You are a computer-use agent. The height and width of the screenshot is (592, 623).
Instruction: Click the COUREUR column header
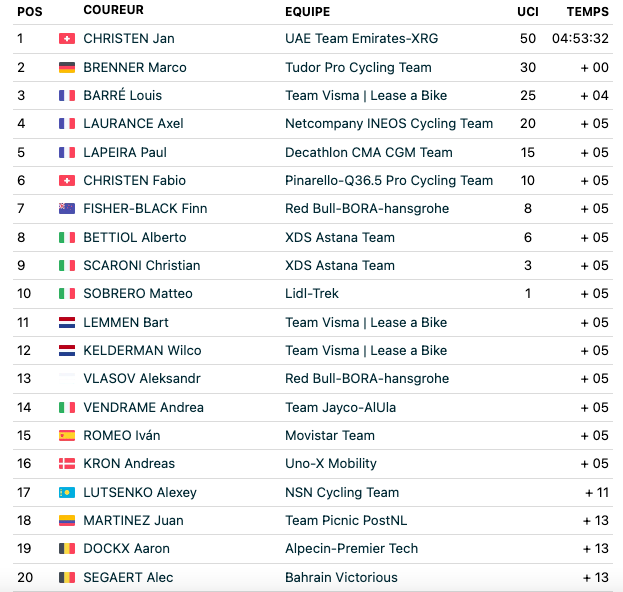114,10
